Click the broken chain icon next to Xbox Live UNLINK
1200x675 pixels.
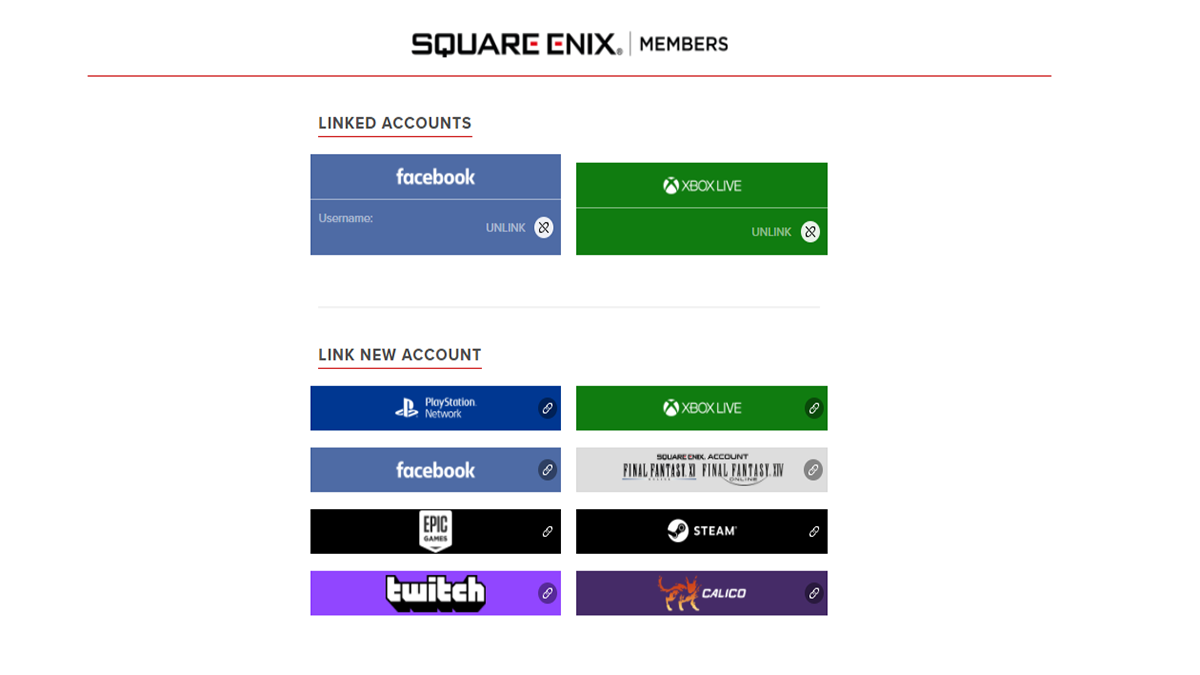coord(810,231)
